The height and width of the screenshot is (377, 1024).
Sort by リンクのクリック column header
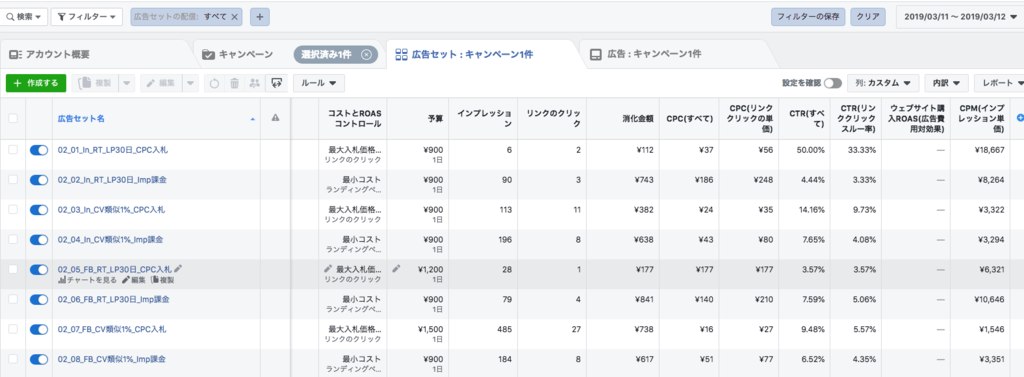pyautogui.click(x=553, y=118)
